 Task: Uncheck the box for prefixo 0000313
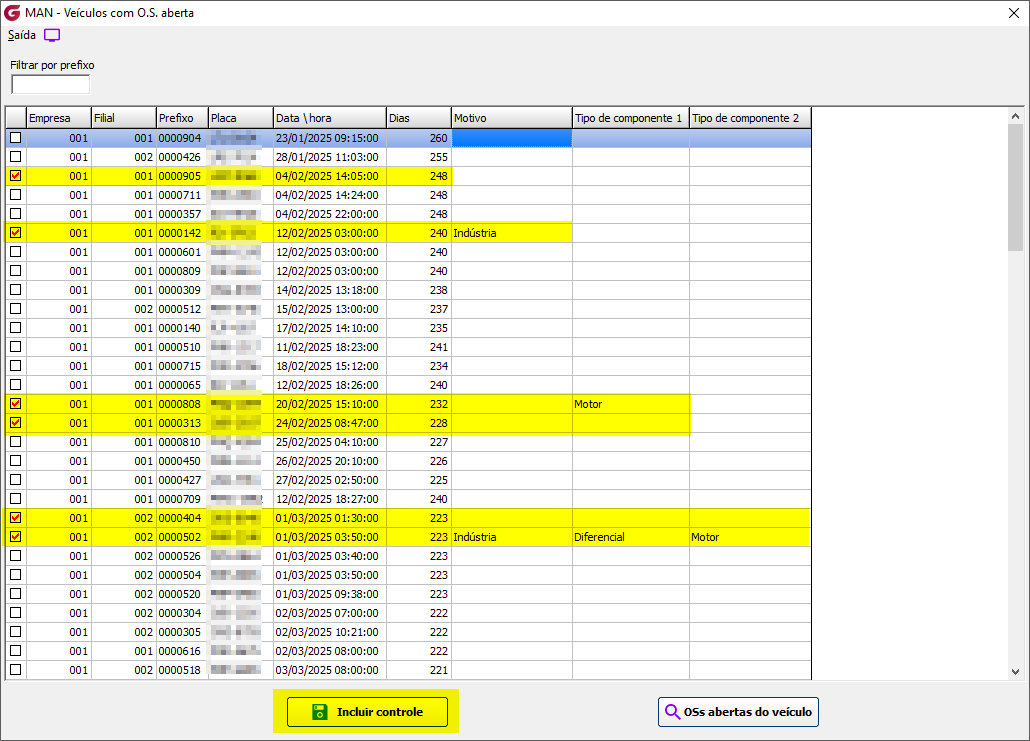point(16,423)
